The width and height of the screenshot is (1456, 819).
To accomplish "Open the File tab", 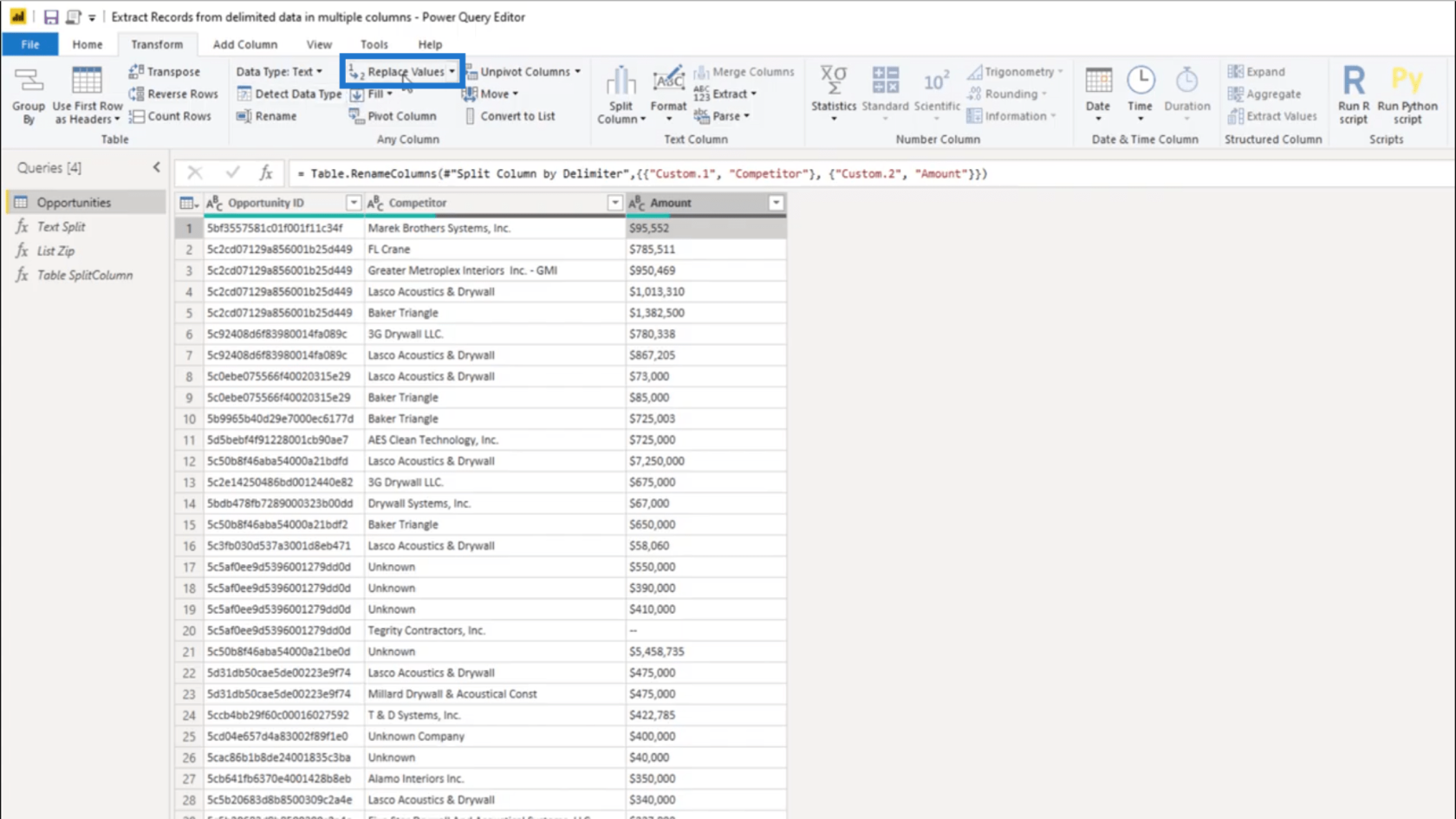I will tap(30, 44).
